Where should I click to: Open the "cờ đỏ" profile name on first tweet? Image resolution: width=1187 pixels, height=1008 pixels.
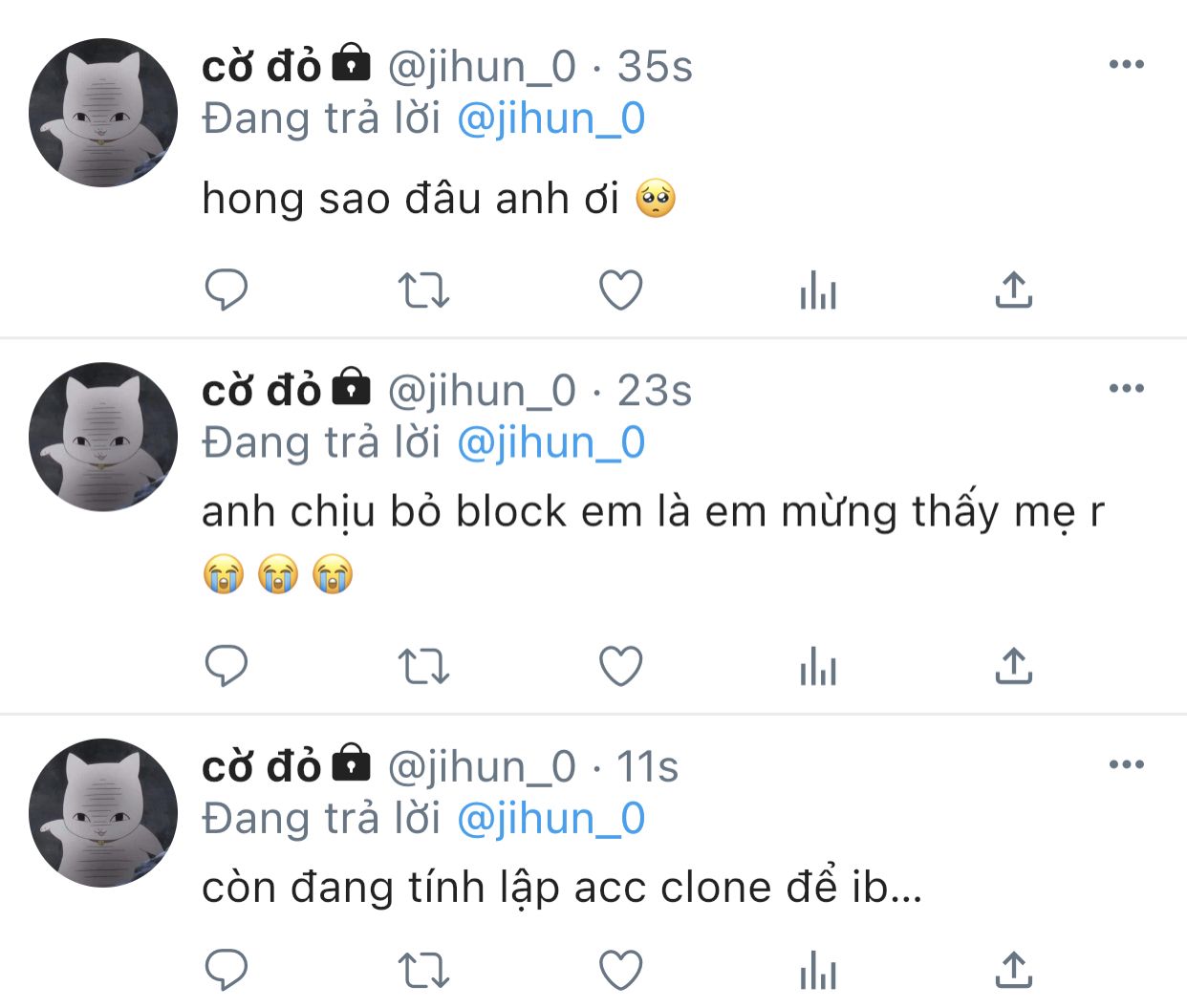tap(261, 66)
